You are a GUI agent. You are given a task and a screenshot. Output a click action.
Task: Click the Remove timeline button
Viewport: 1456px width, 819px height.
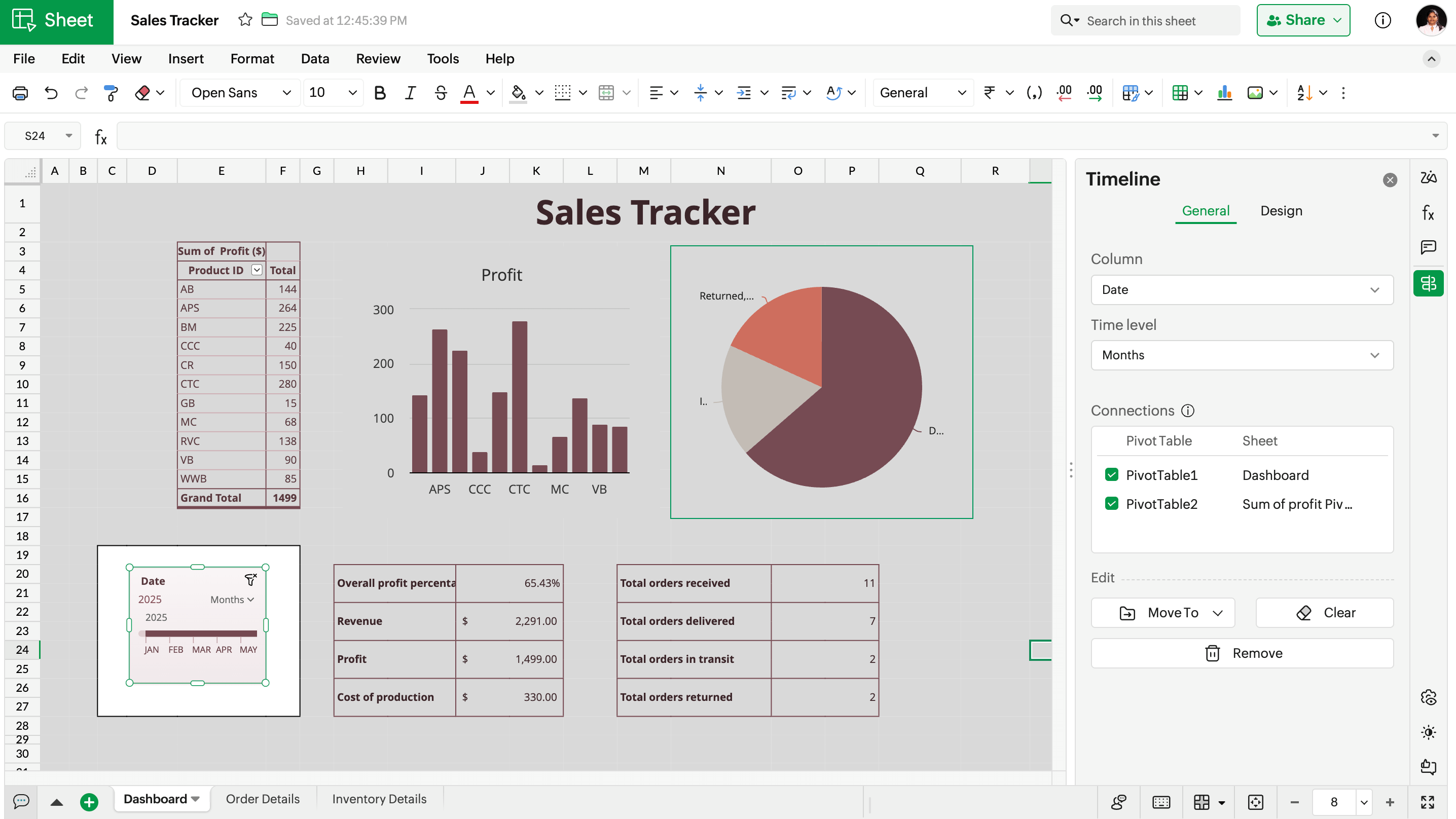coord(1242,653)
